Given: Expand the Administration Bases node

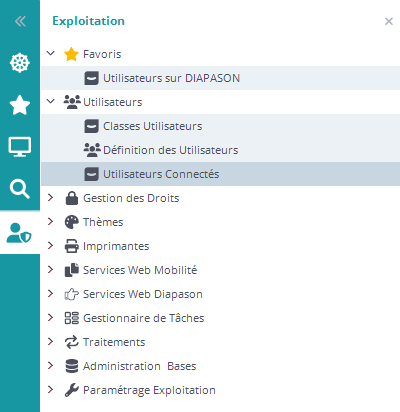Looking at the screenshot, I should click(x=51, y=366).
